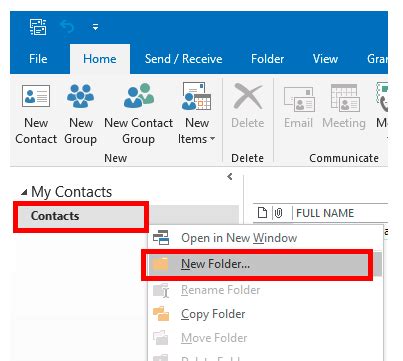
Task: Sort contacts by FULL NAME column header
Action: pos(325,213)
